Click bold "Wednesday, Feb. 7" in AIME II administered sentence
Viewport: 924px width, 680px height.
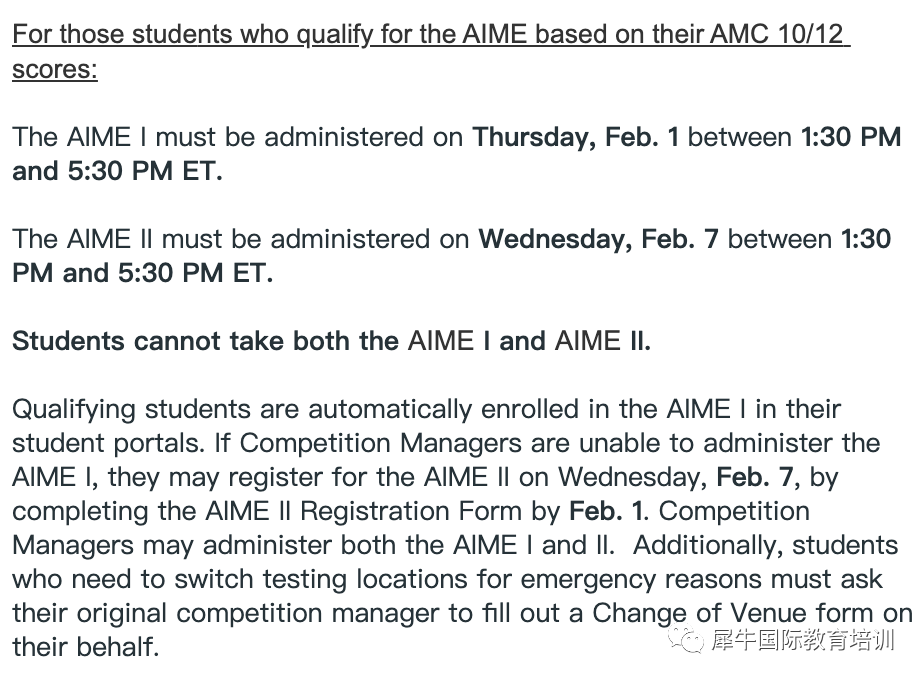click(x=598, y=239)
